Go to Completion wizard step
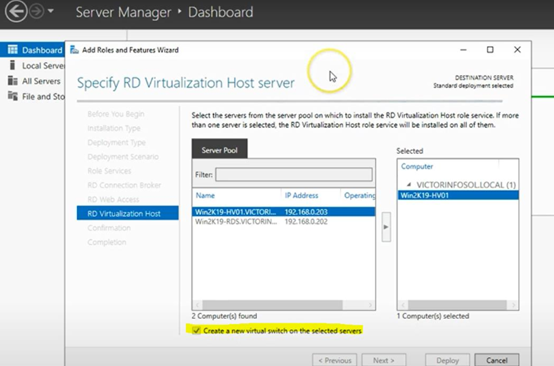This screenshot has height=366, width=554. point(107,242)
